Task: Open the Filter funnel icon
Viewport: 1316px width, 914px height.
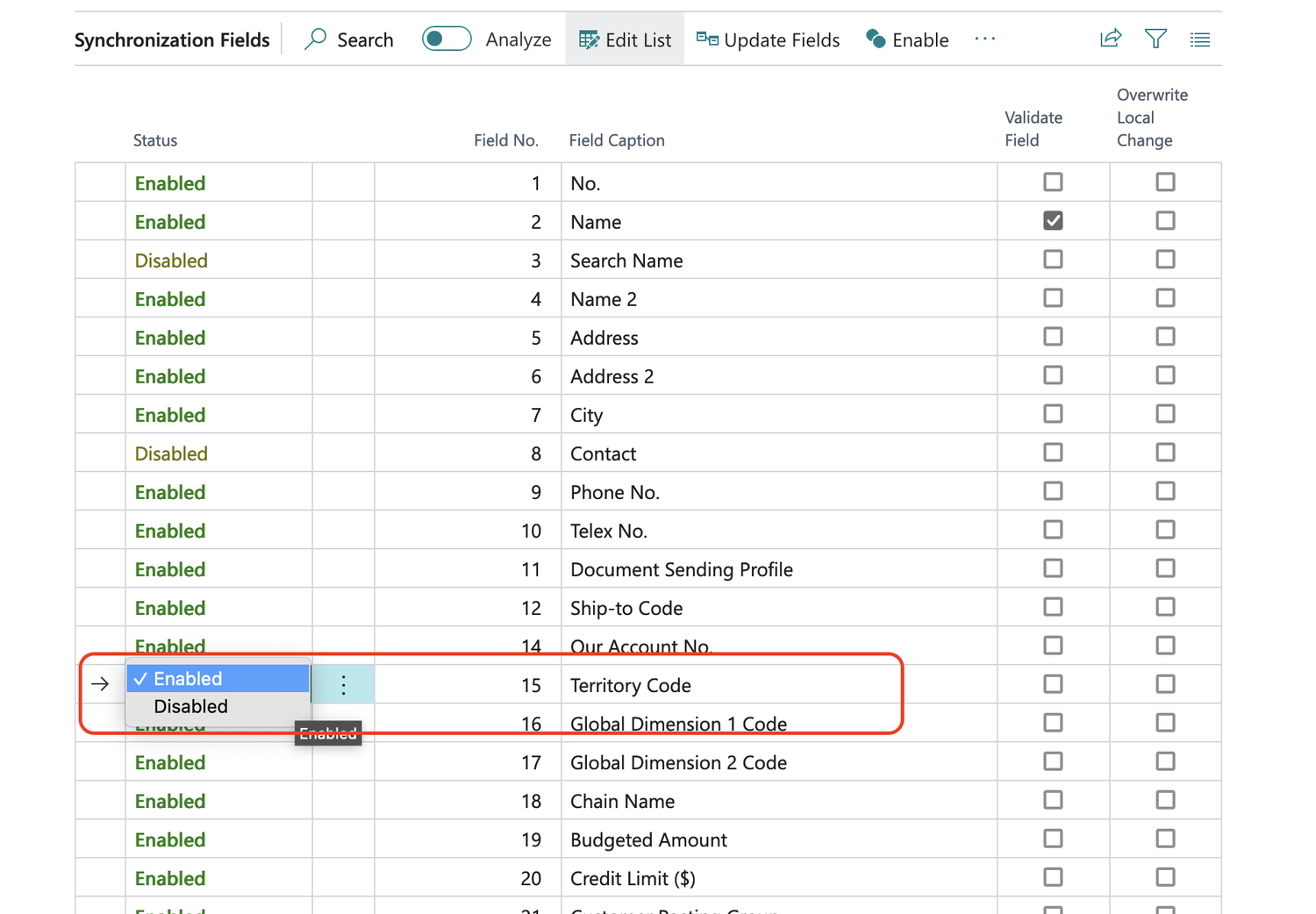Action: click(1155, 38)
